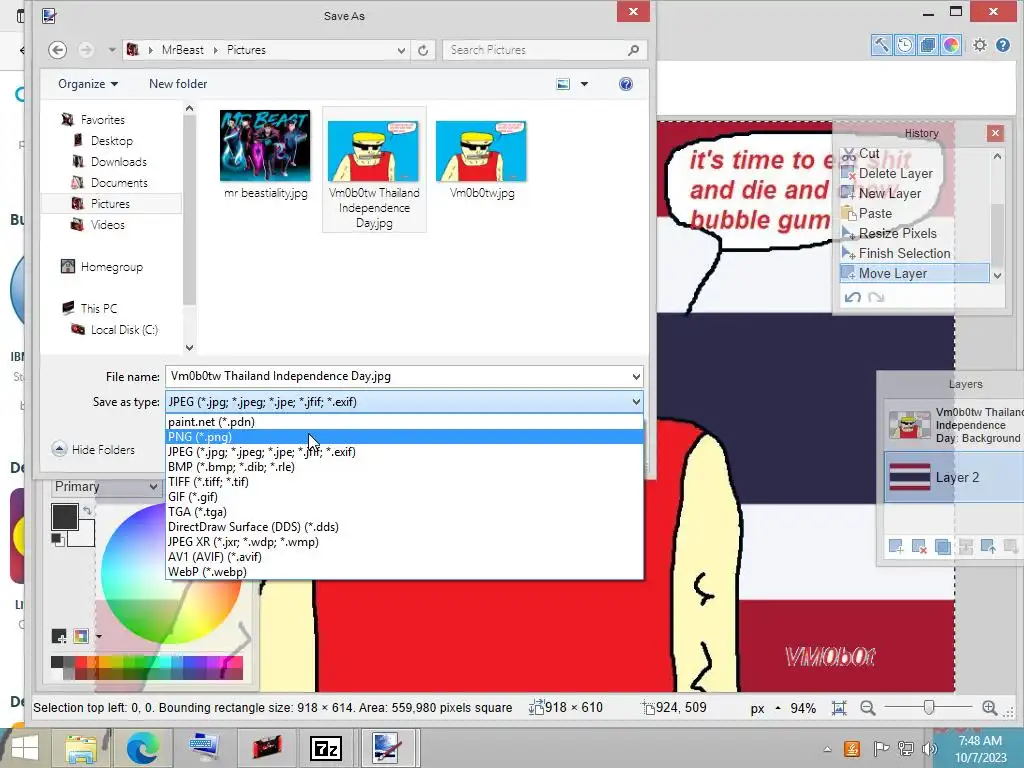
Task: Open the Primary color dropdown
Action: click(x=106, y=487)
